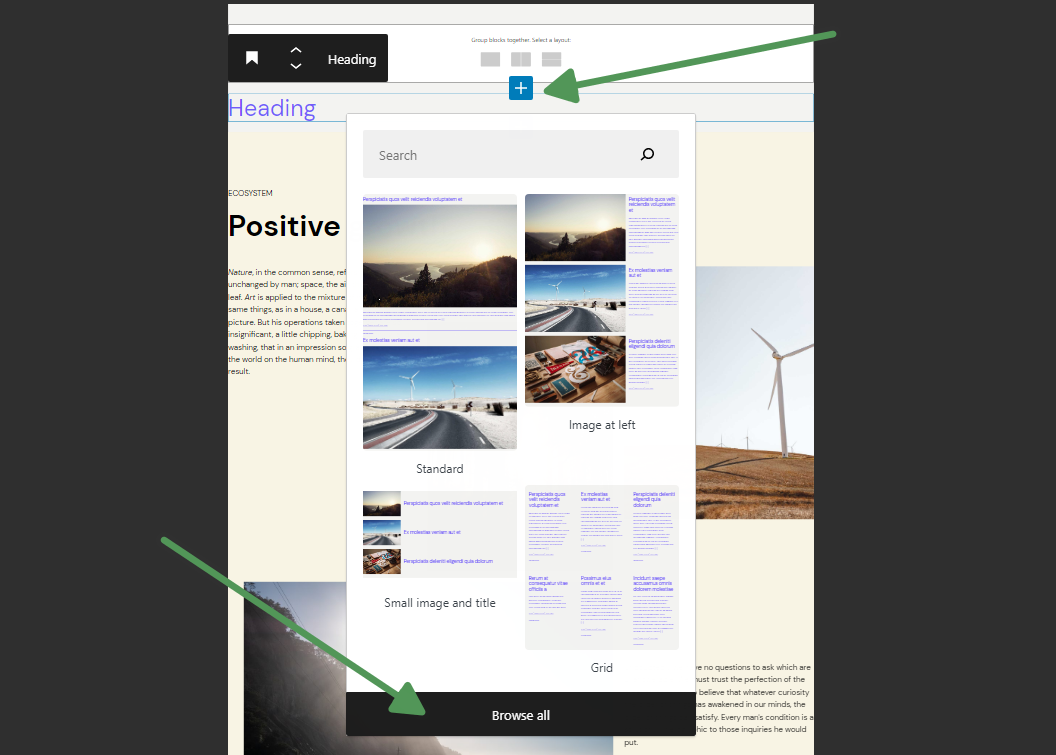This screenshot has width=1056, height=755.
Task: Click the magnifier search icon
Action: point(647,154)
